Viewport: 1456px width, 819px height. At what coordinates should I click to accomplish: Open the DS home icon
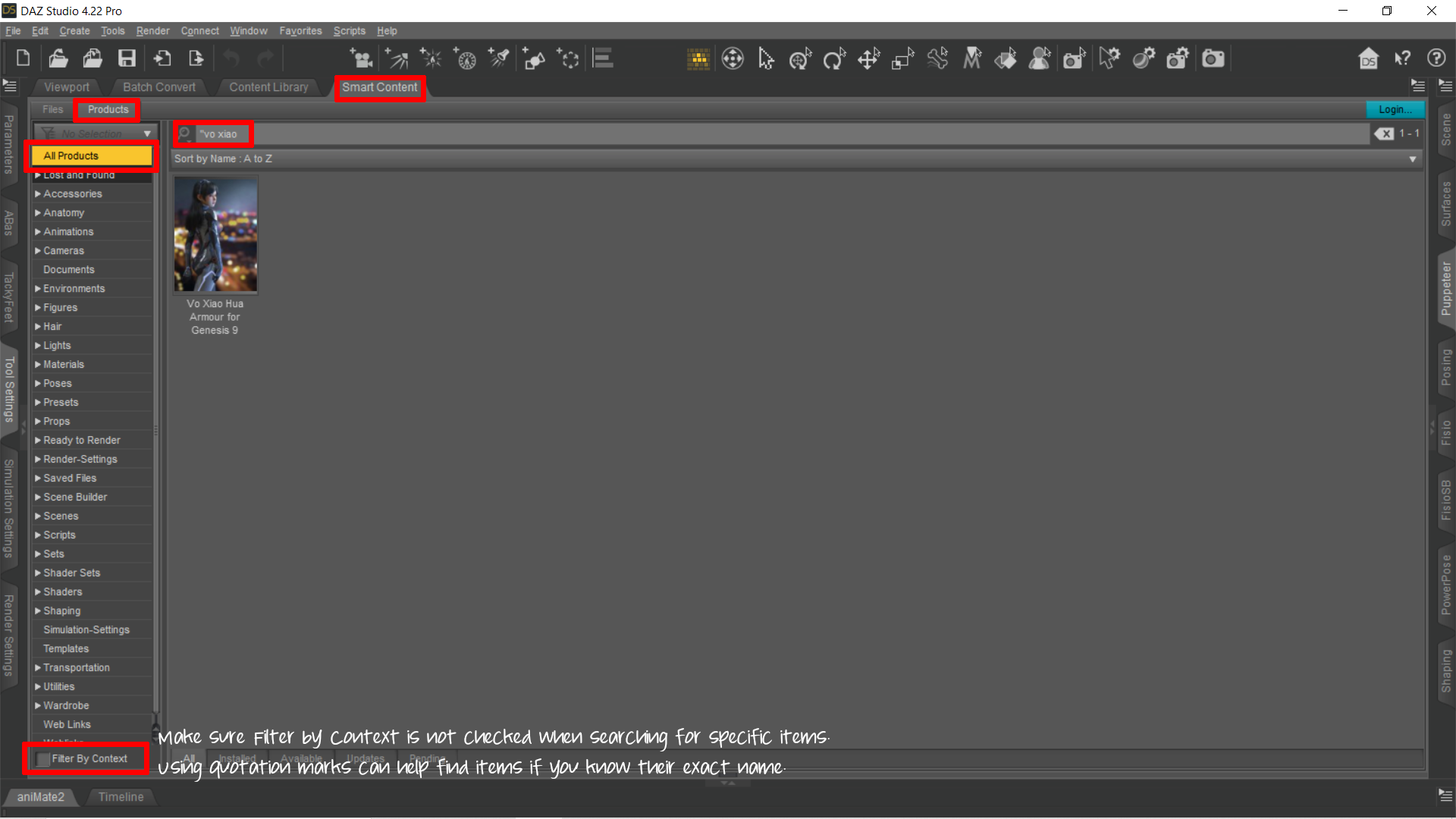pos(1368,58)
